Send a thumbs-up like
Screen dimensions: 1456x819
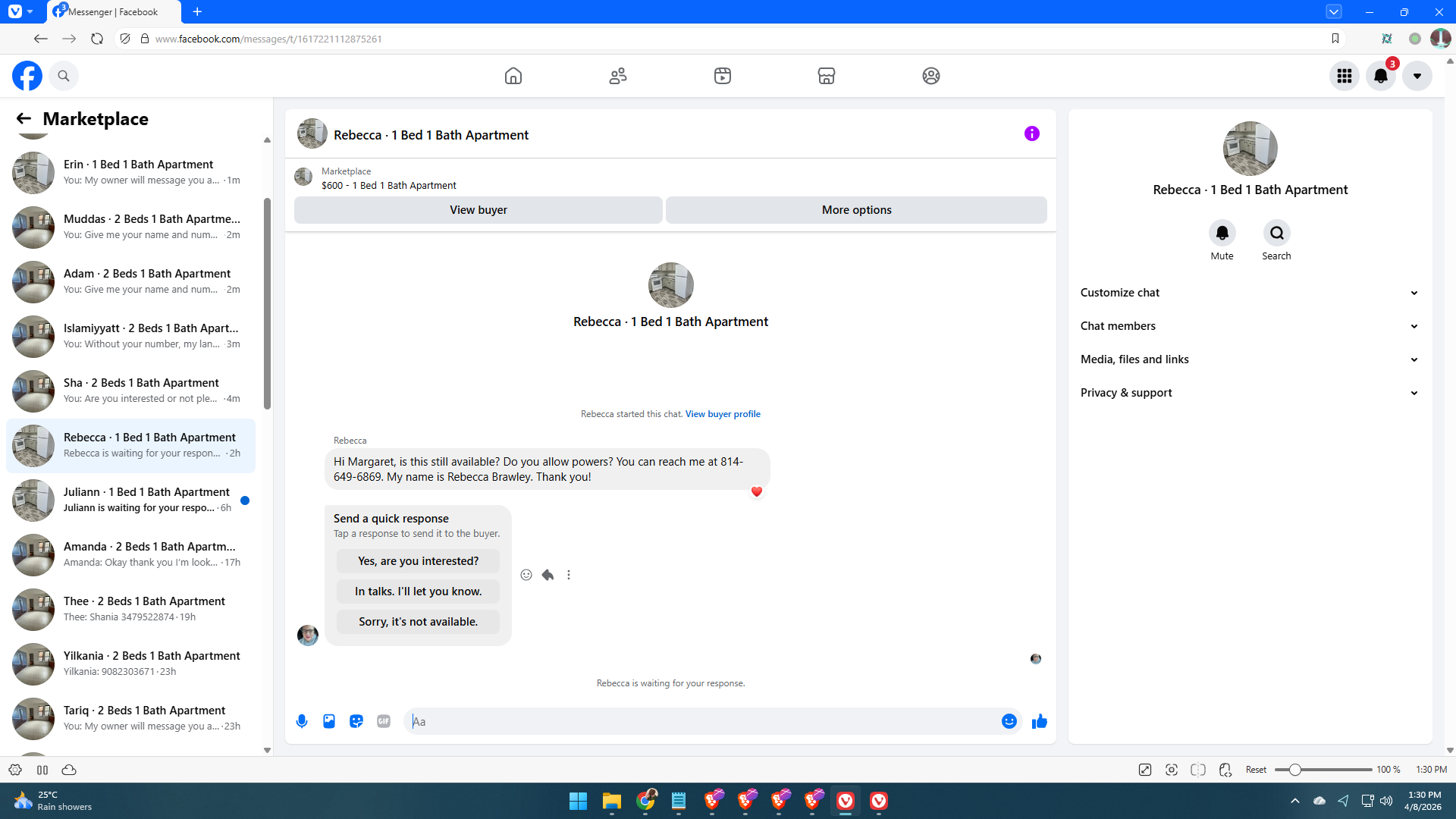[x=1039, y=721]
